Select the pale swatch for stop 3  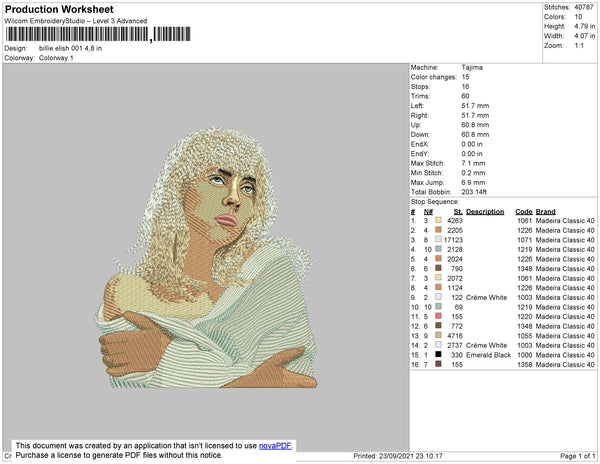(x=438, y=239)
